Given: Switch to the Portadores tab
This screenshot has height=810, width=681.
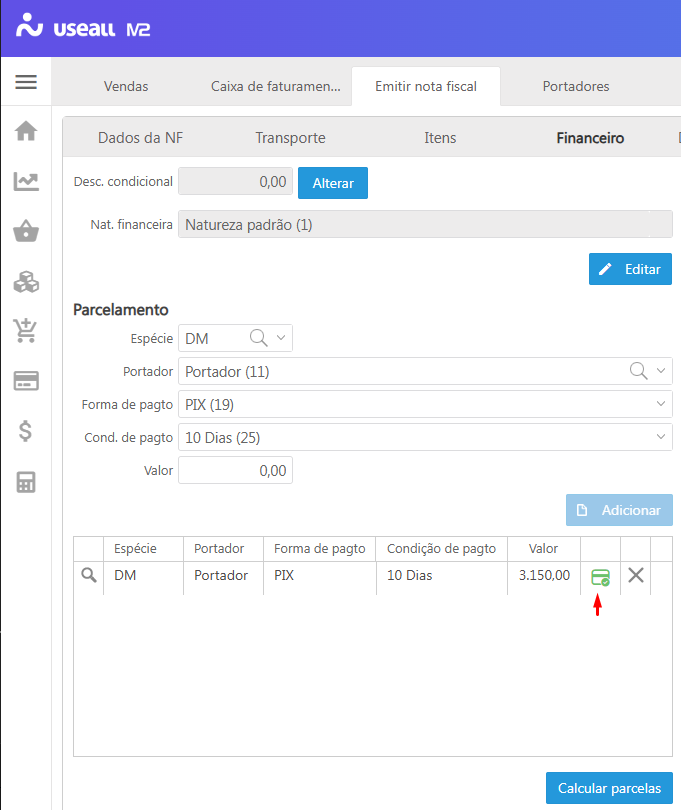Looking at the screenshot, I should tap(576, 86).
